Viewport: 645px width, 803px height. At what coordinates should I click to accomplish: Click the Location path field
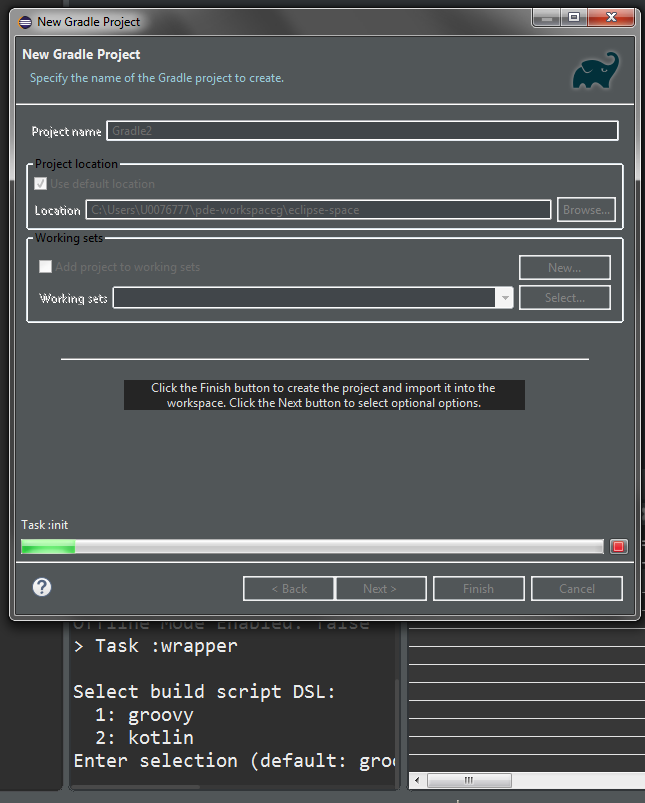(318, 209)
